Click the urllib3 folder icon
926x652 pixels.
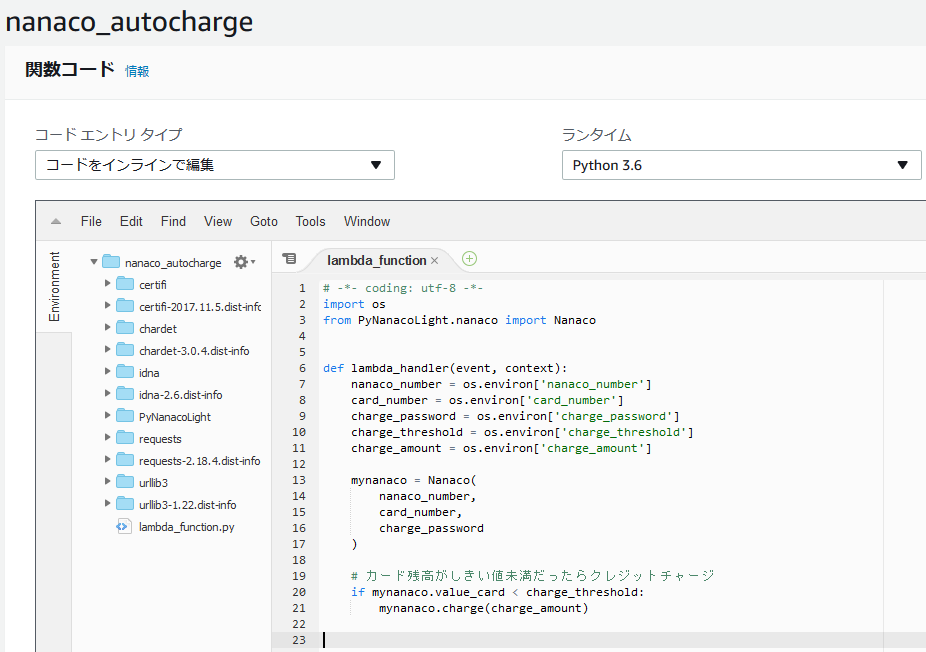[125, 483]
